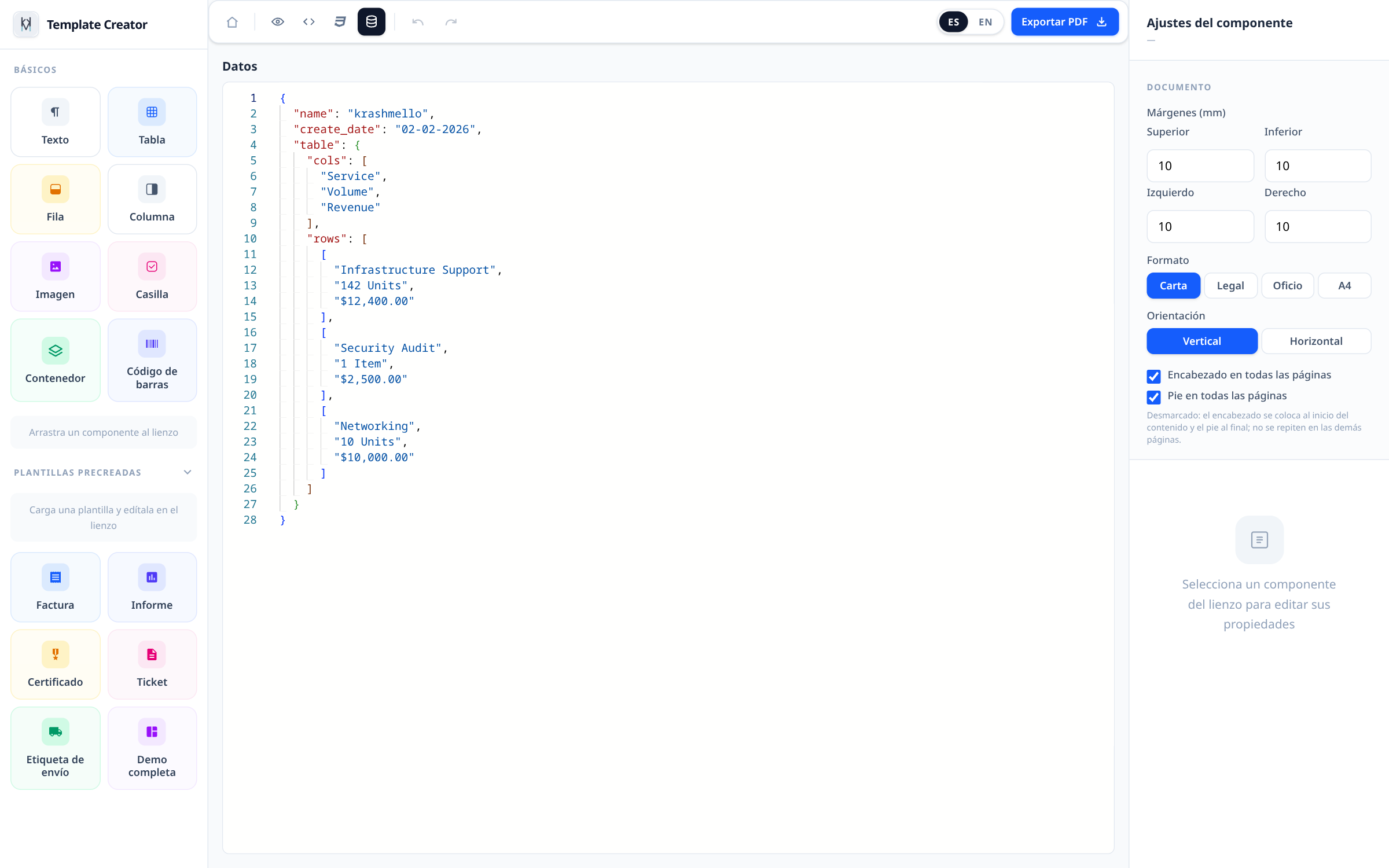
Task: Select the Imagen component
Action: point(56,277)
